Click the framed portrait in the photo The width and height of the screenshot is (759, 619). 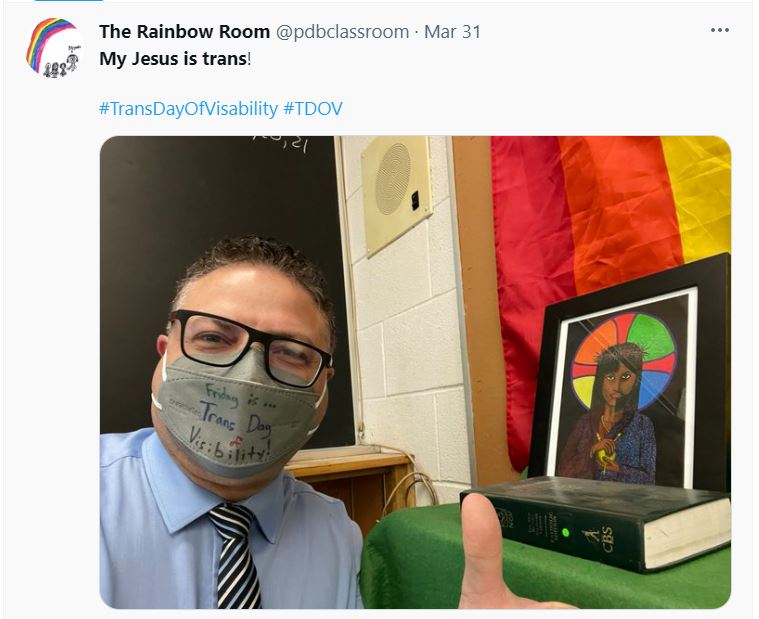click(x=630, y=373)
